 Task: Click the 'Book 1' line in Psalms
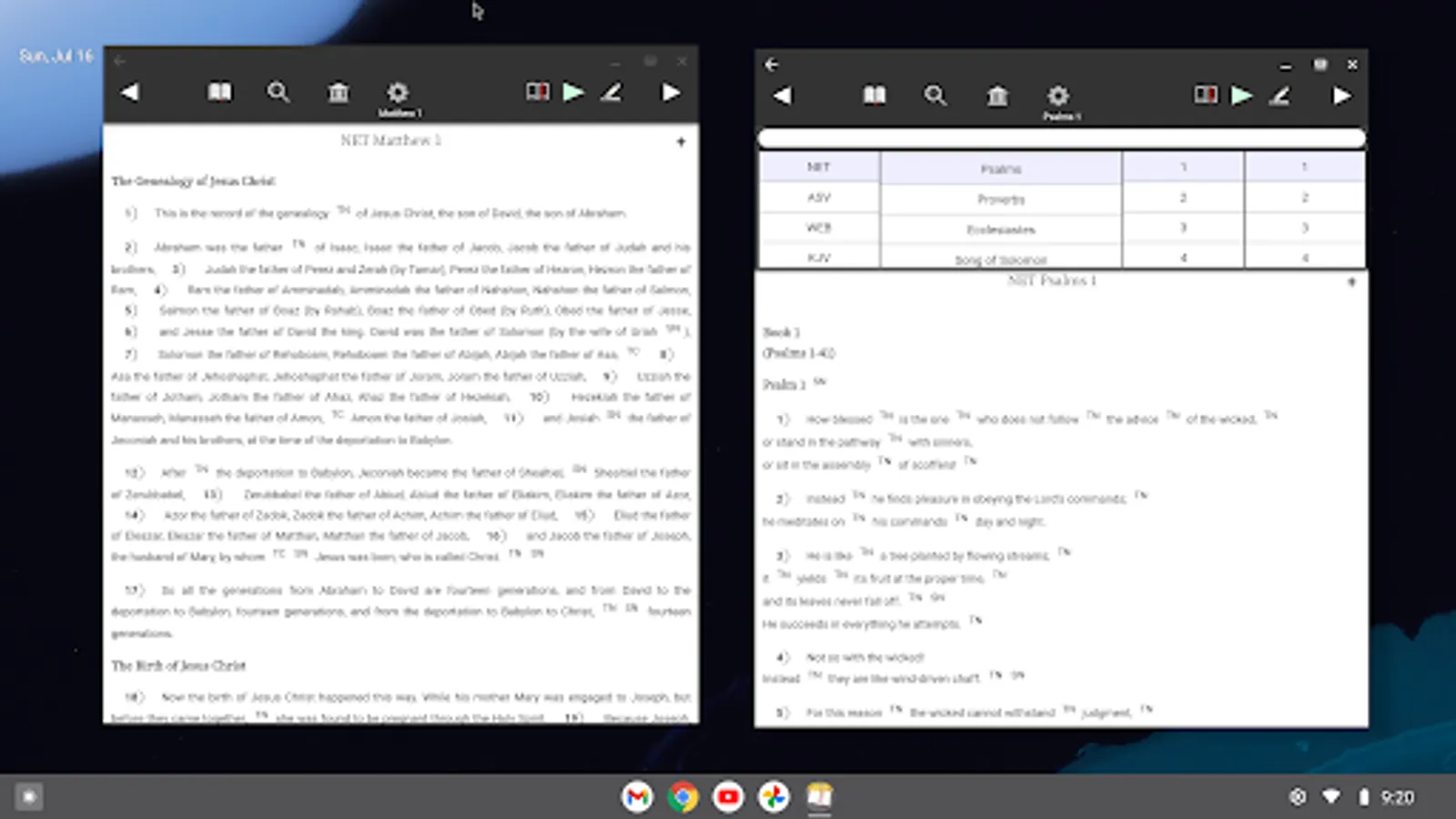coord(781,332)
